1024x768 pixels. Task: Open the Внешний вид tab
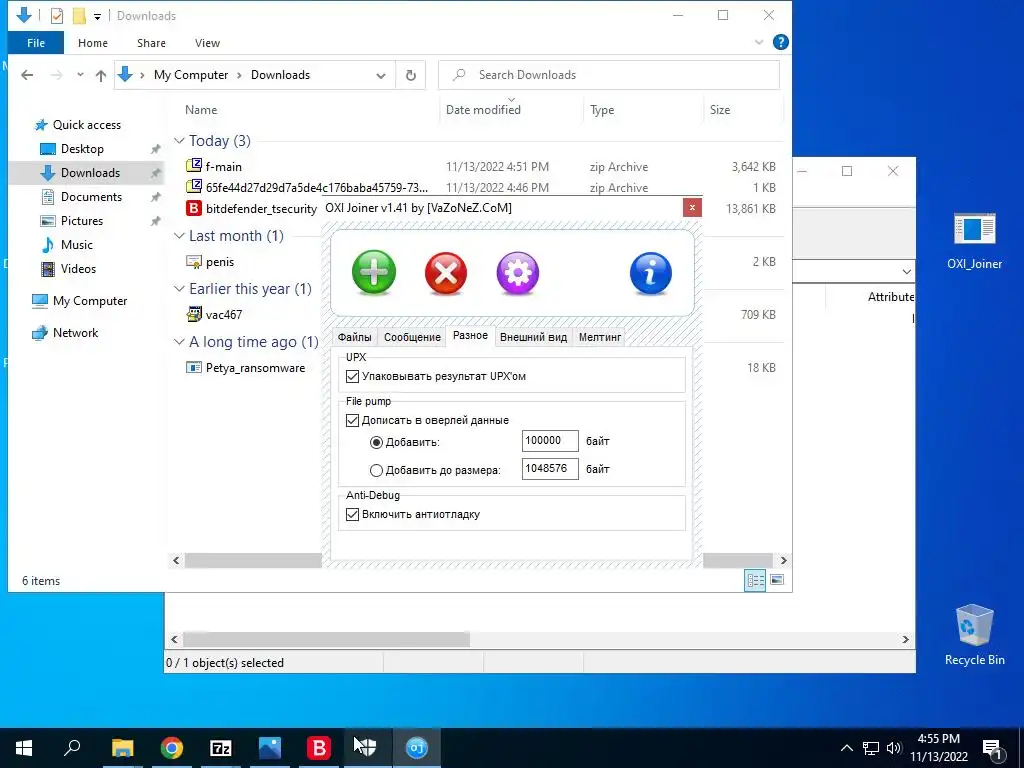click(x=533, y=337)
